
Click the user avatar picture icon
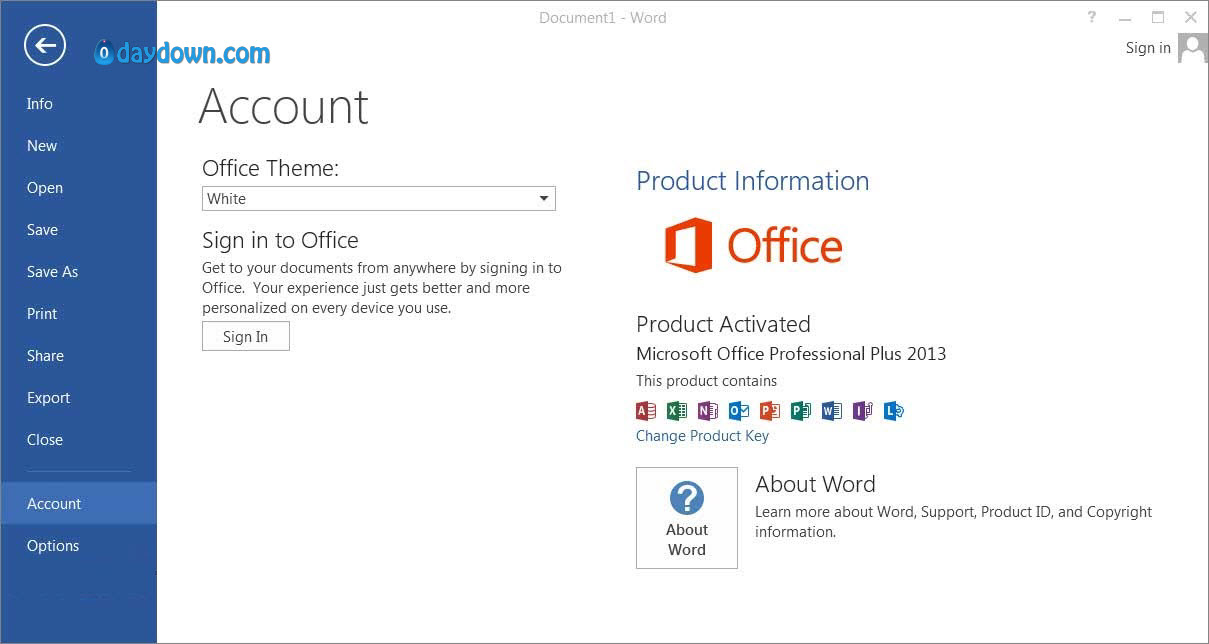coord(1192,48)
